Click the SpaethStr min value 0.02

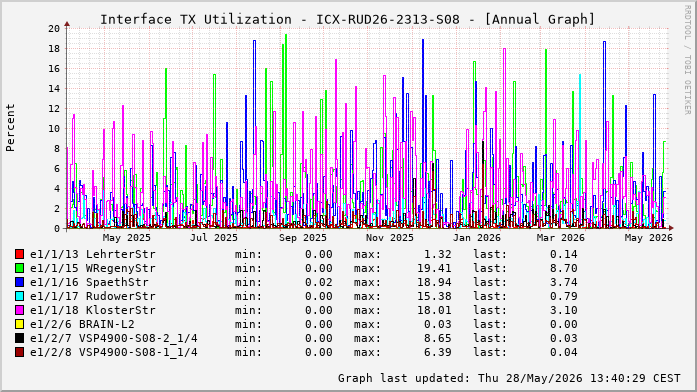pos(319,282)
